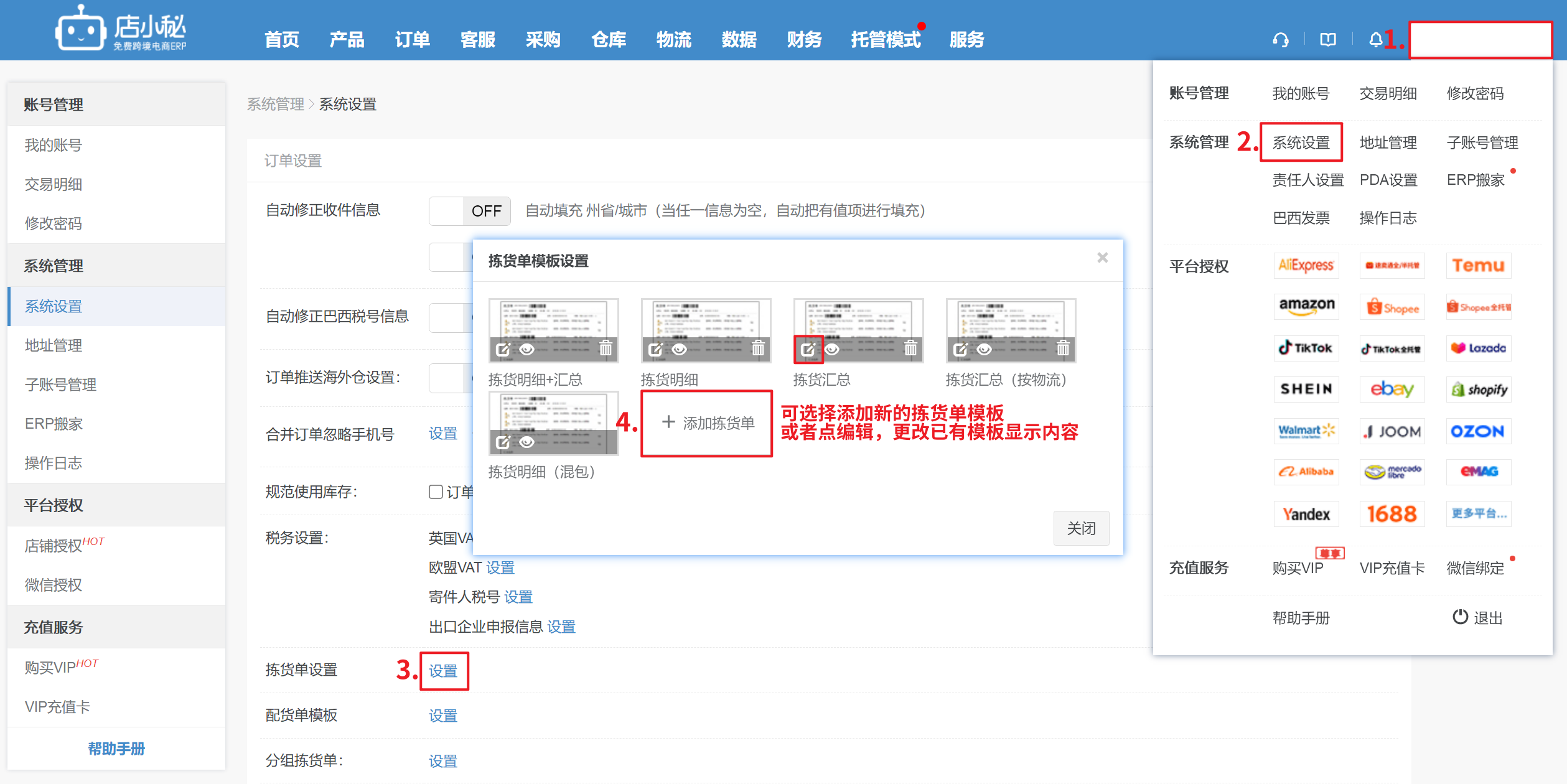Viewport: 1567px width, 784px height.
Task: Select 子账号管理 in left sidebar
Action: (60, 385)
